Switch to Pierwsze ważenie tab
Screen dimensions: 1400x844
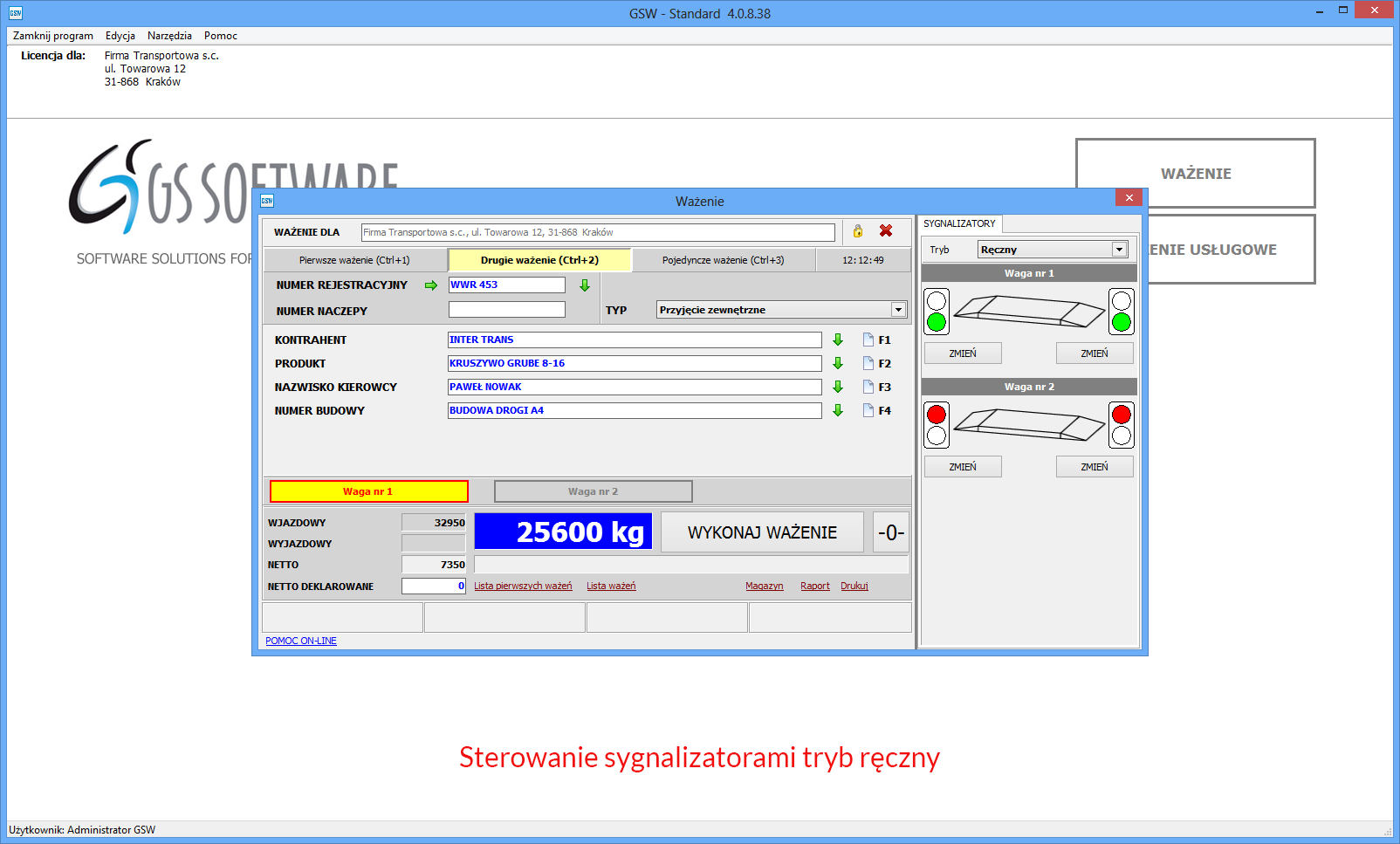354,260
